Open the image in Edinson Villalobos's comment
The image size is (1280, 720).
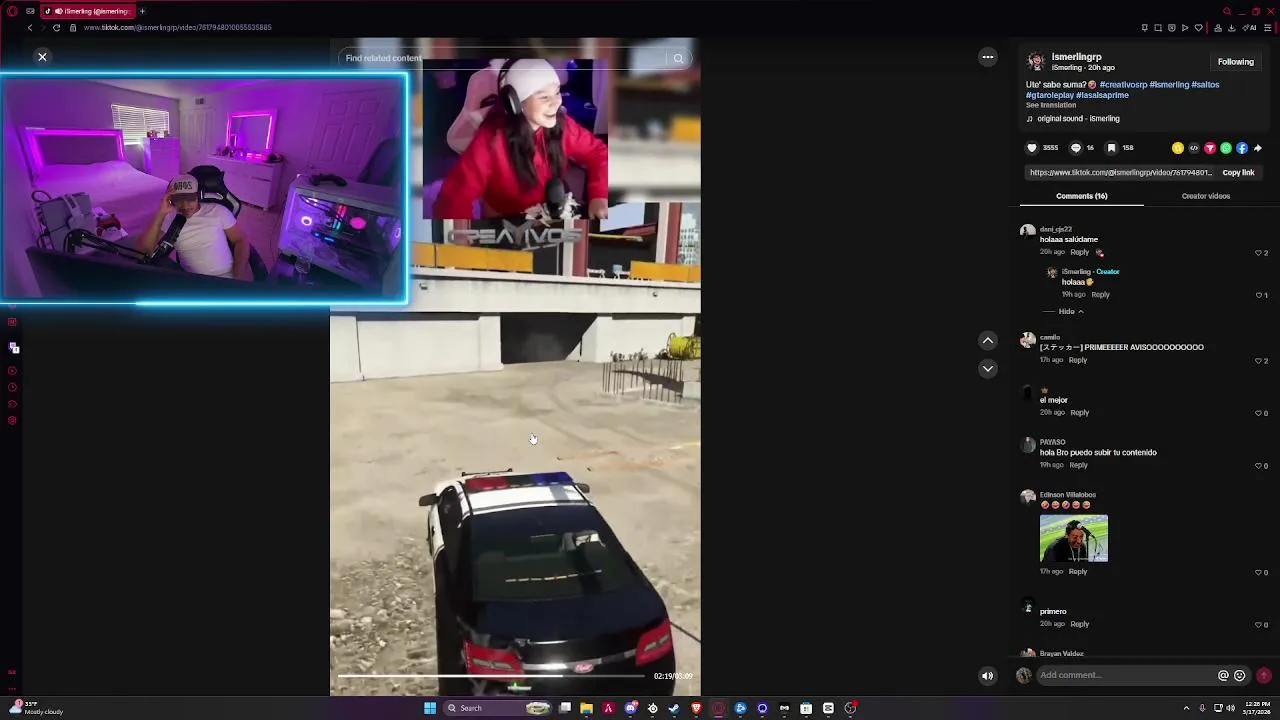pyautogui.click(x=1074, y=539)
